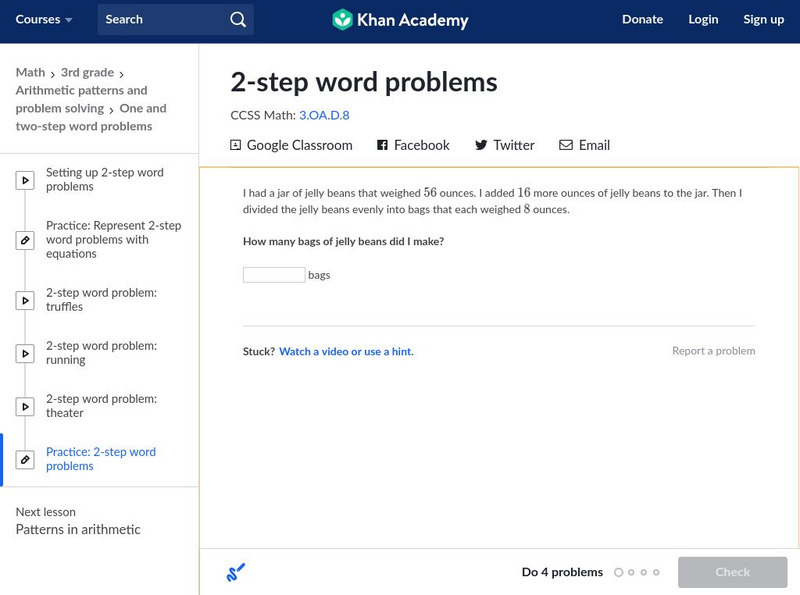Open the Donate page
Screen dimensions: 800x595
[642, 20]
